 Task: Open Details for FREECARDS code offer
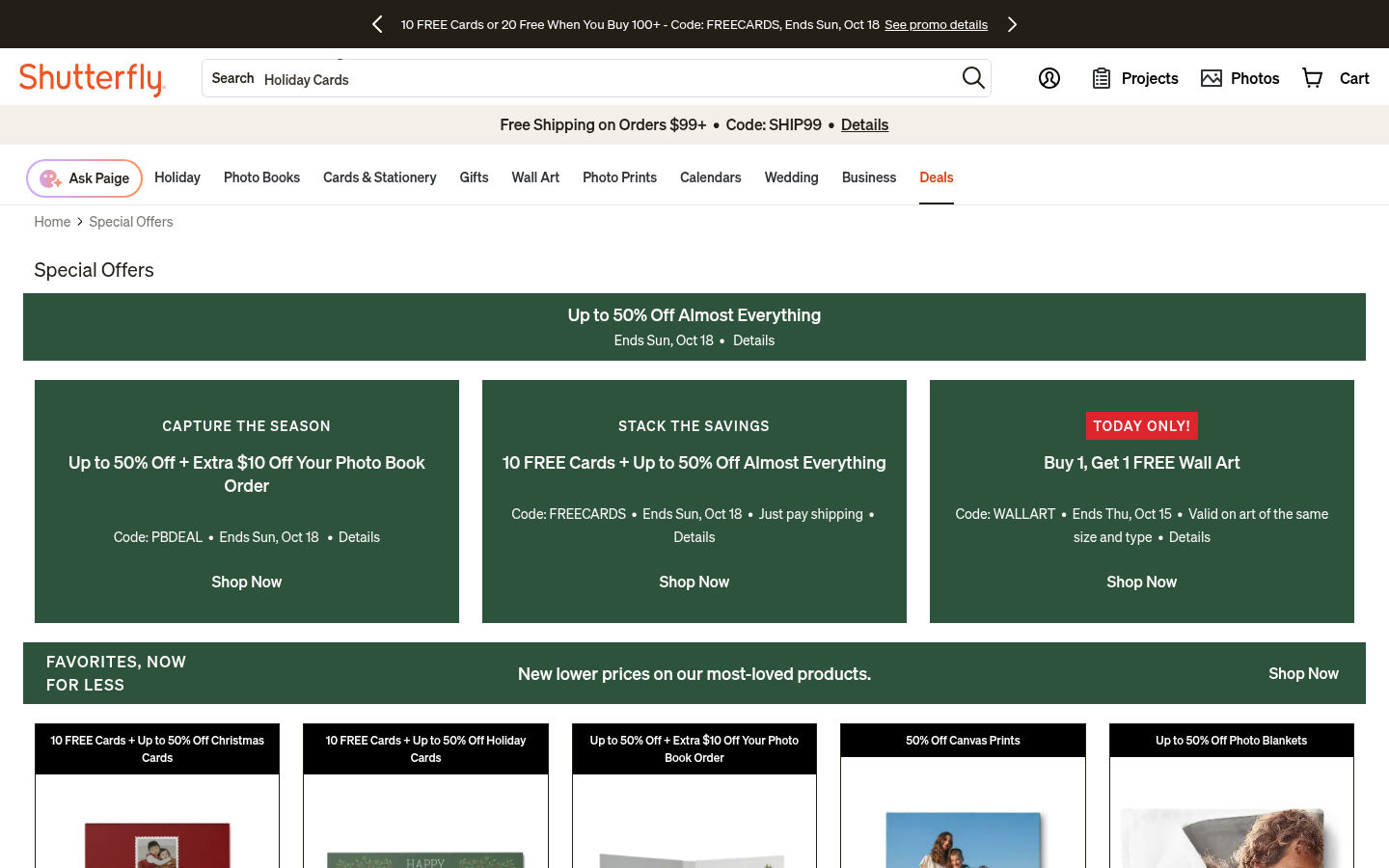pyautogui.click(x=694, y=537)
